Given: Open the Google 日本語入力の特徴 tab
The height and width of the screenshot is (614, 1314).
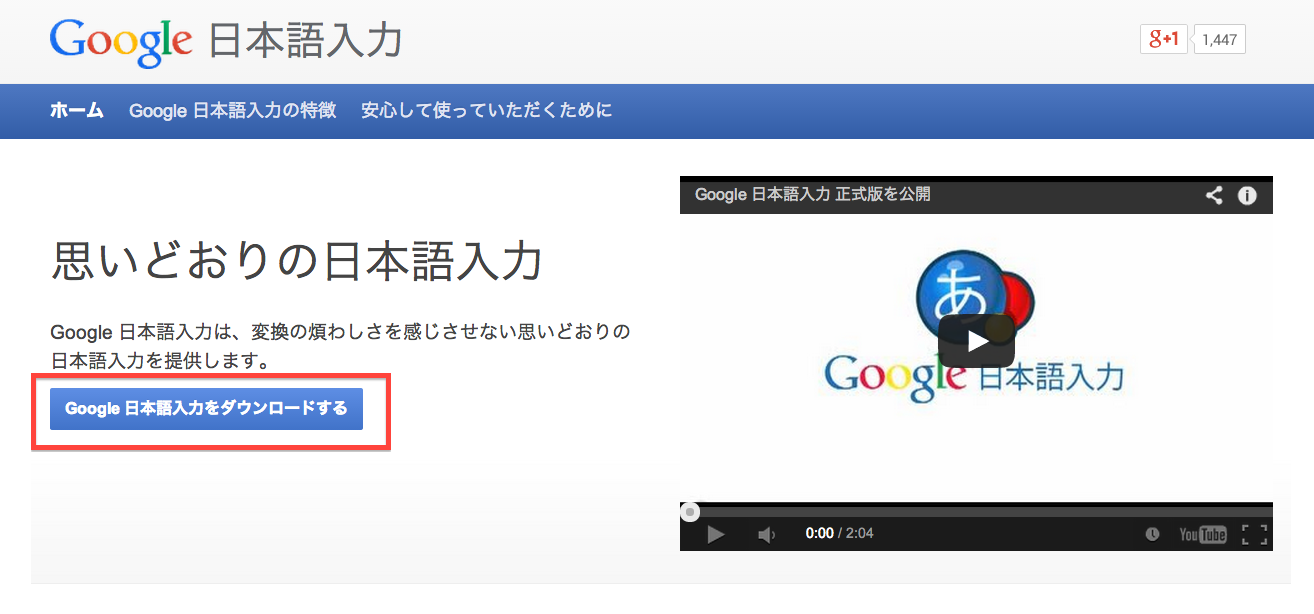Looking at the screenshot, I should [232, 110].
